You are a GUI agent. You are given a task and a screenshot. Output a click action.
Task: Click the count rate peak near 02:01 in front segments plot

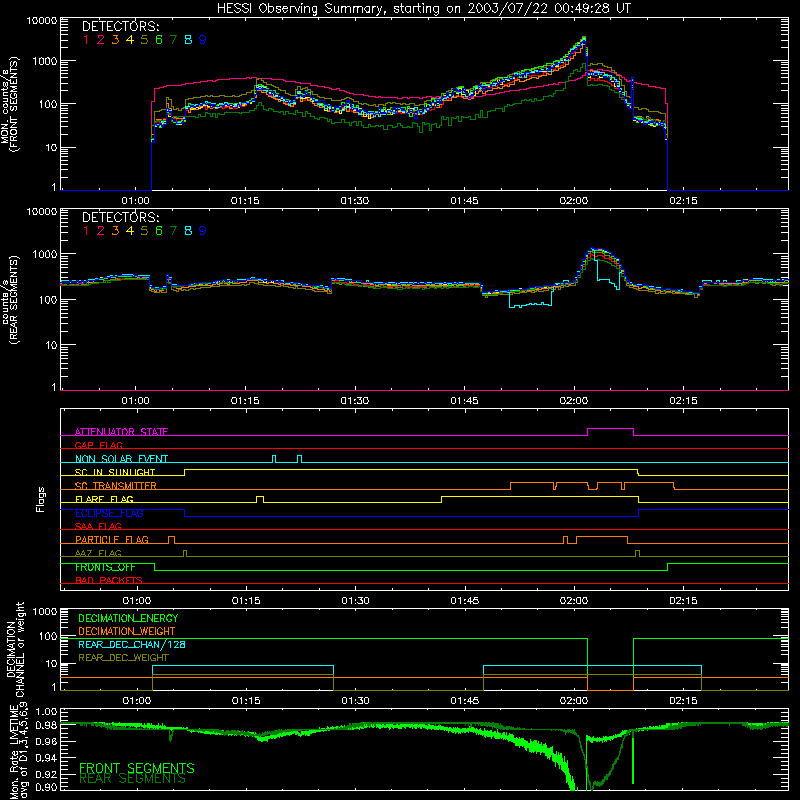pyautogui.click(x=584, y=38)
